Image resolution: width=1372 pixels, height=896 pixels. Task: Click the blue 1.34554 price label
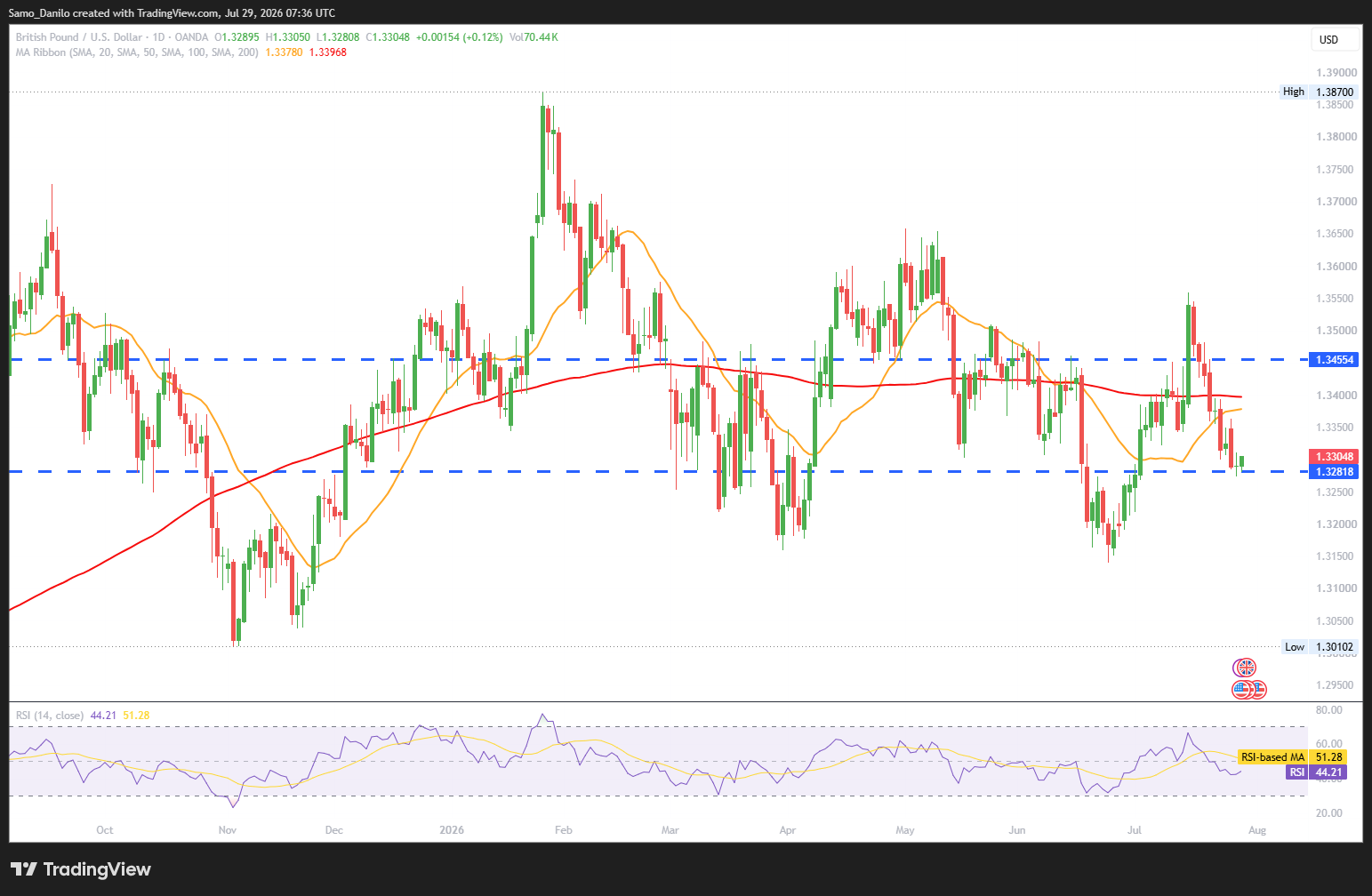1334,360
